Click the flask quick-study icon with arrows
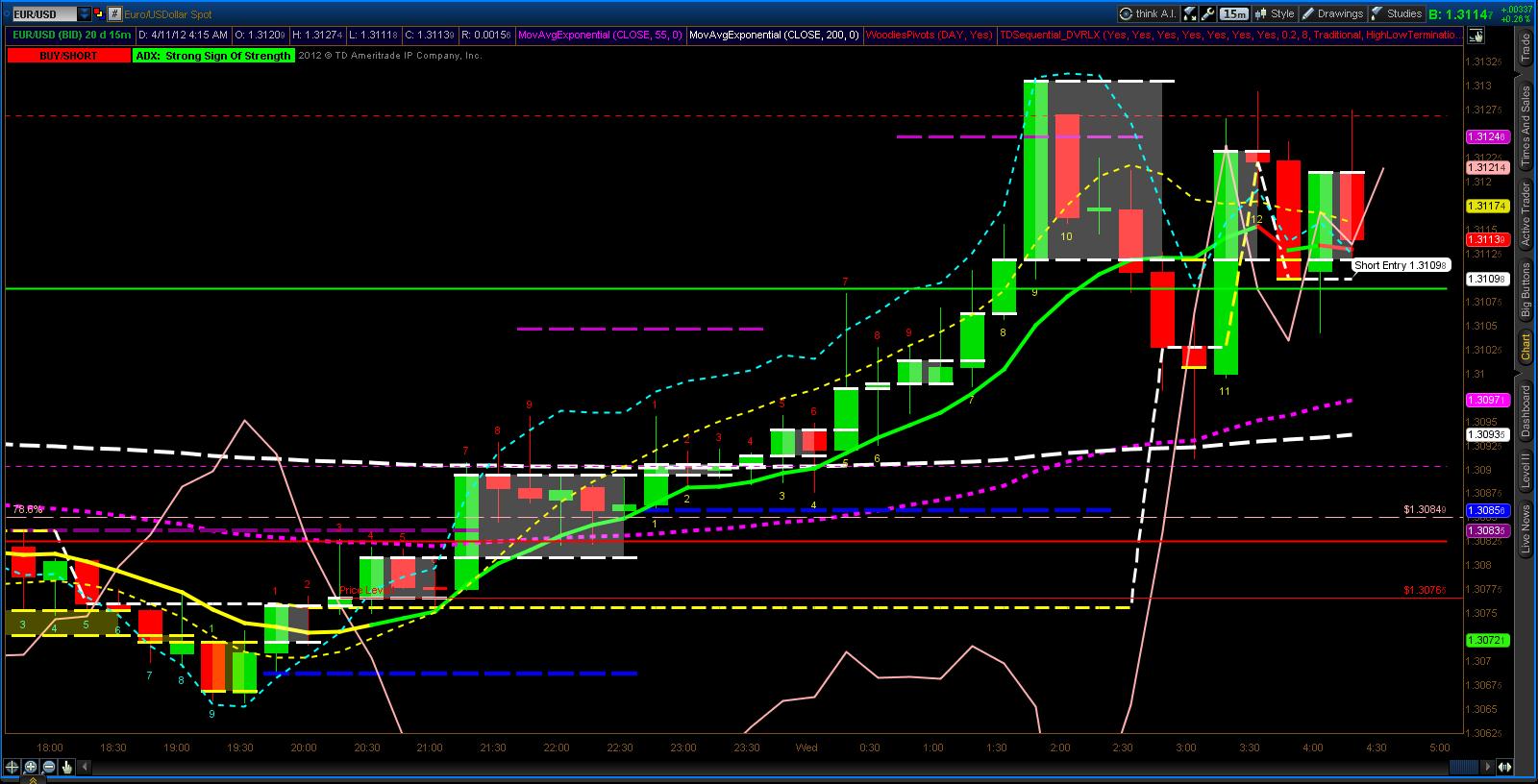The width and height of the screenshot is (1538, 784). click(1190, 13)
